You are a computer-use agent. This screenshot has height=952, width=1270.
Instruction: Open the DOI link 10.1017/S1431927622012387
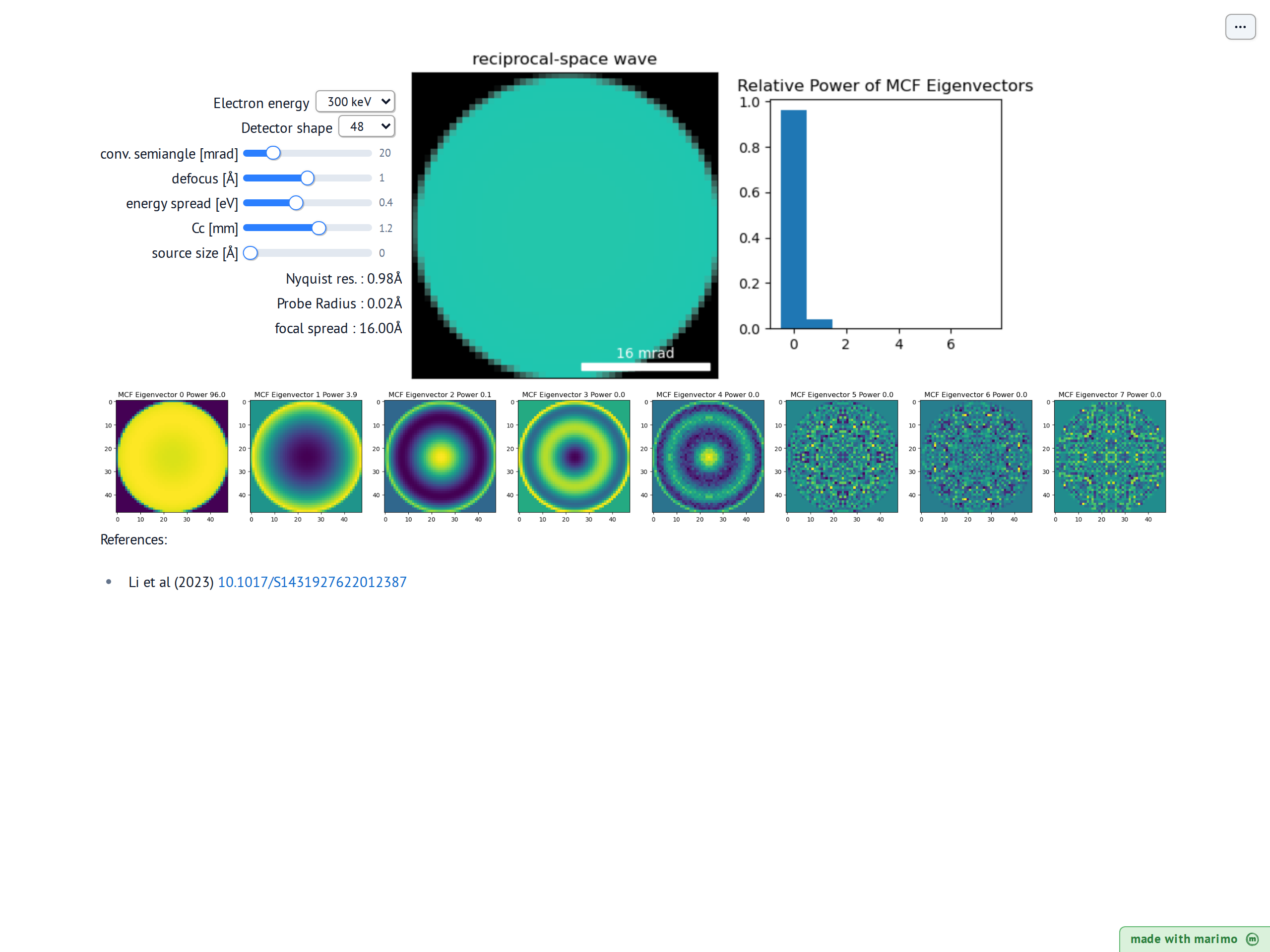313,582
